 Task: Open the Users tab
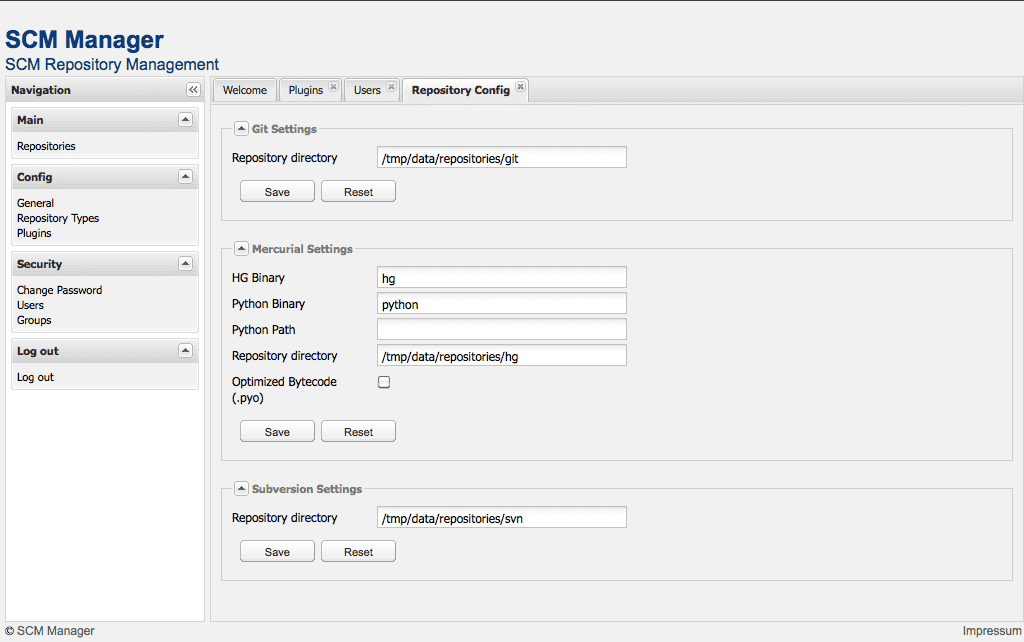pyautogui.click(x=366, y=90)
